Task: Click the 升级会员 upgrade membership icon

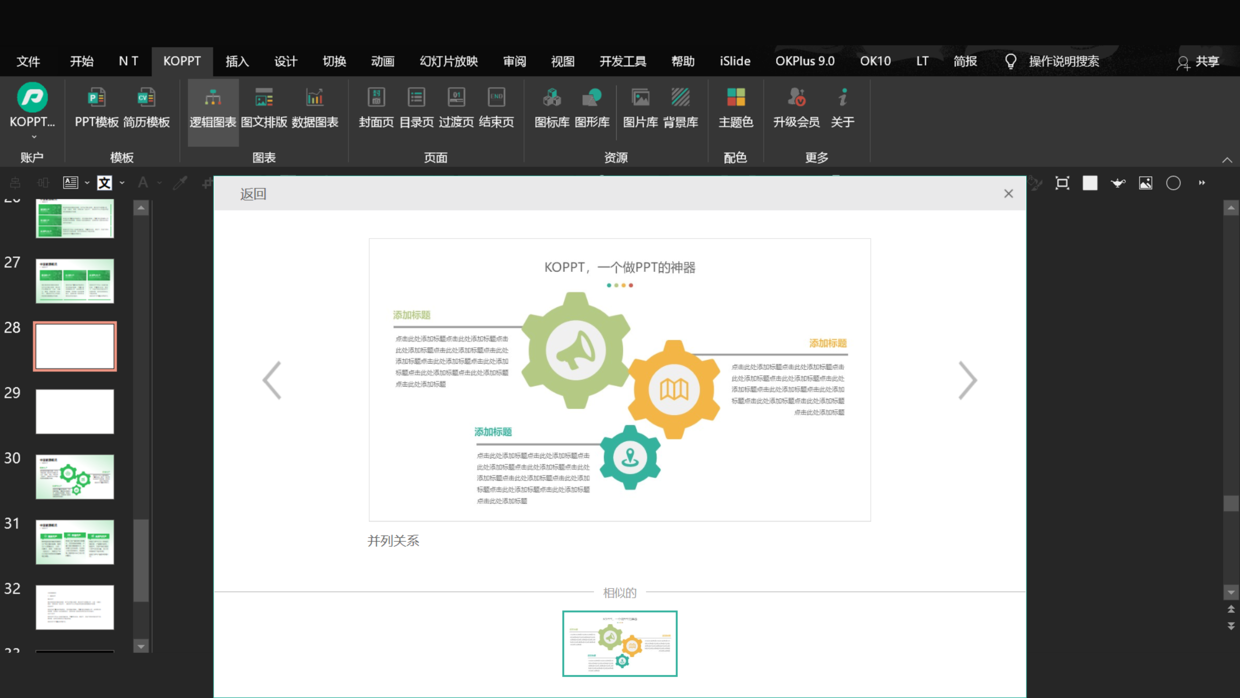Action: coord(796,107)
